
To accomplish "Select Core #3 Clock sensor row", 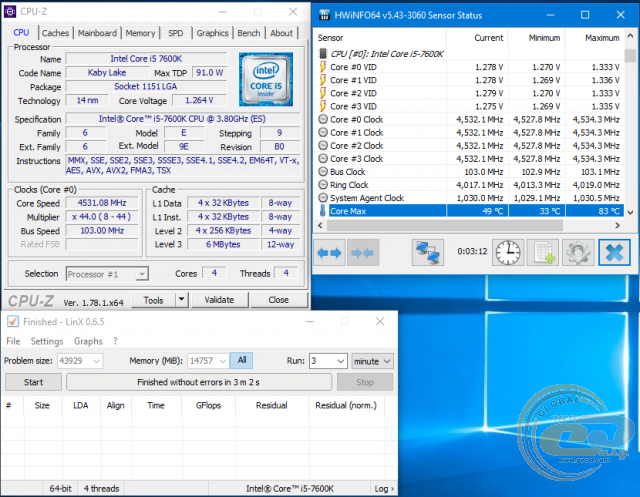I will coord(469,159).
